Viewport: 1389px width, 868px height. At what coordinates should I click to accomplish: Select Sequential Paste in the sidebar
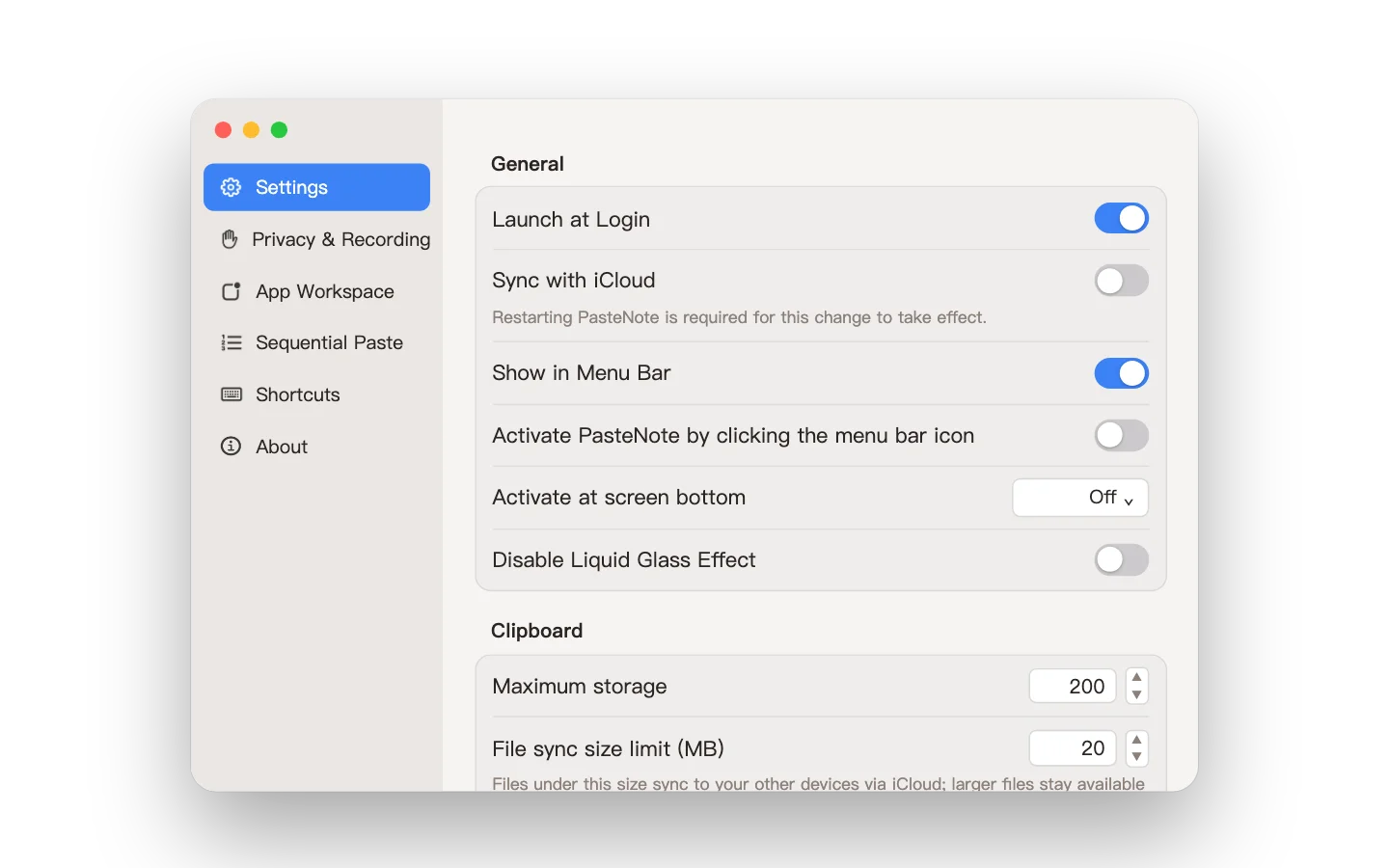[316, 342]
